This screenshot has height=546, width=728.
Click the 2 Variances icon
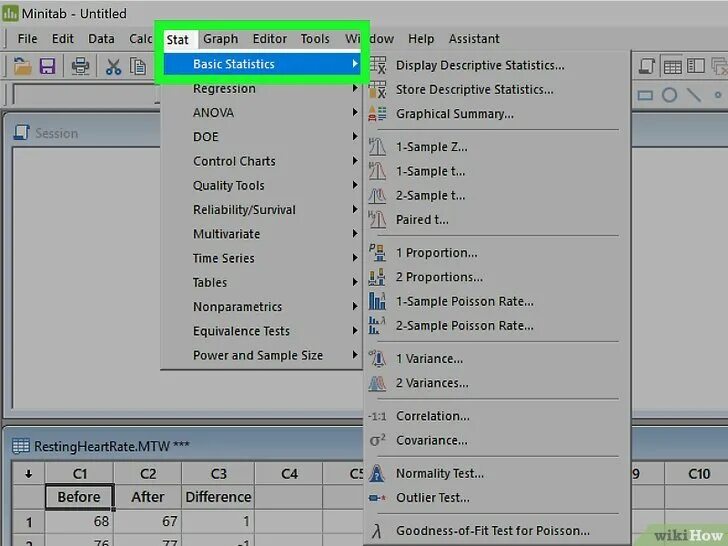click(x=377, y=383)
